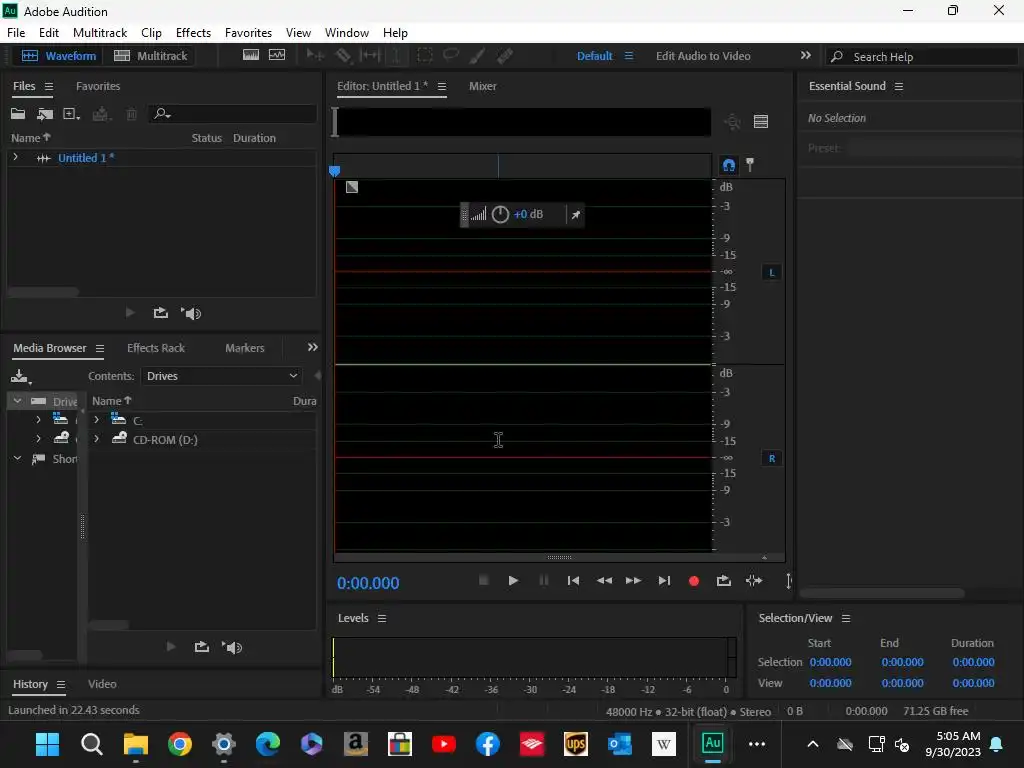The image size is (1024, 768).
Task: Click the Rewind transport button
Action: point(604,581)
